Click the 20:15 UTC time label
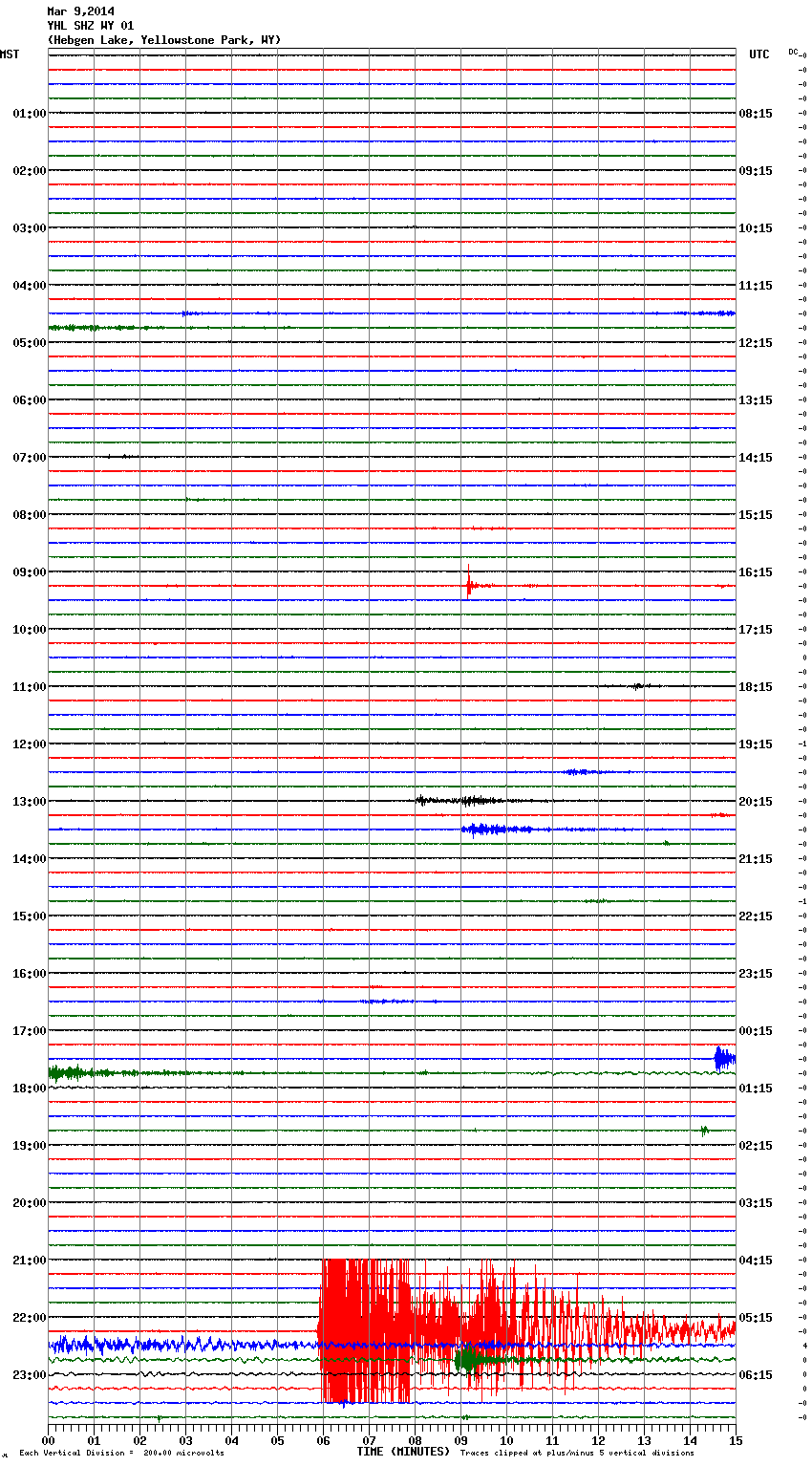Viewport: 812px width, 1466px height. pos(756,802)
